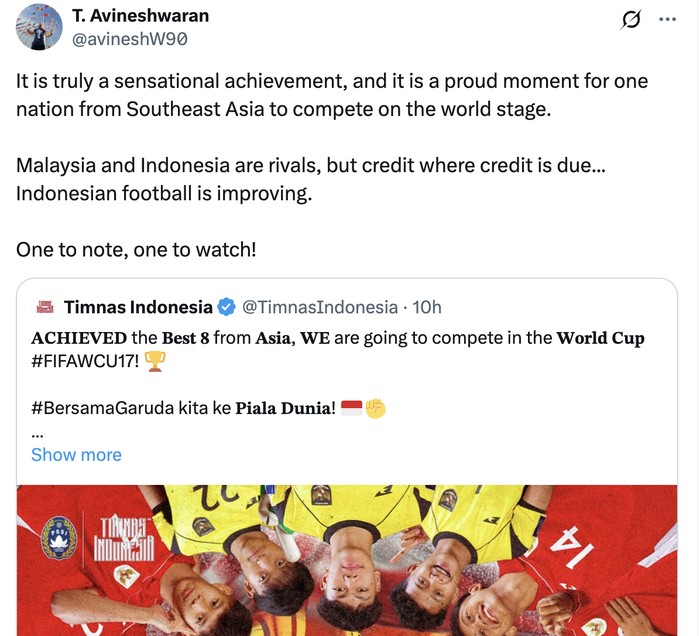
Task: Click the blue verified badge
Action: [227, 307]
